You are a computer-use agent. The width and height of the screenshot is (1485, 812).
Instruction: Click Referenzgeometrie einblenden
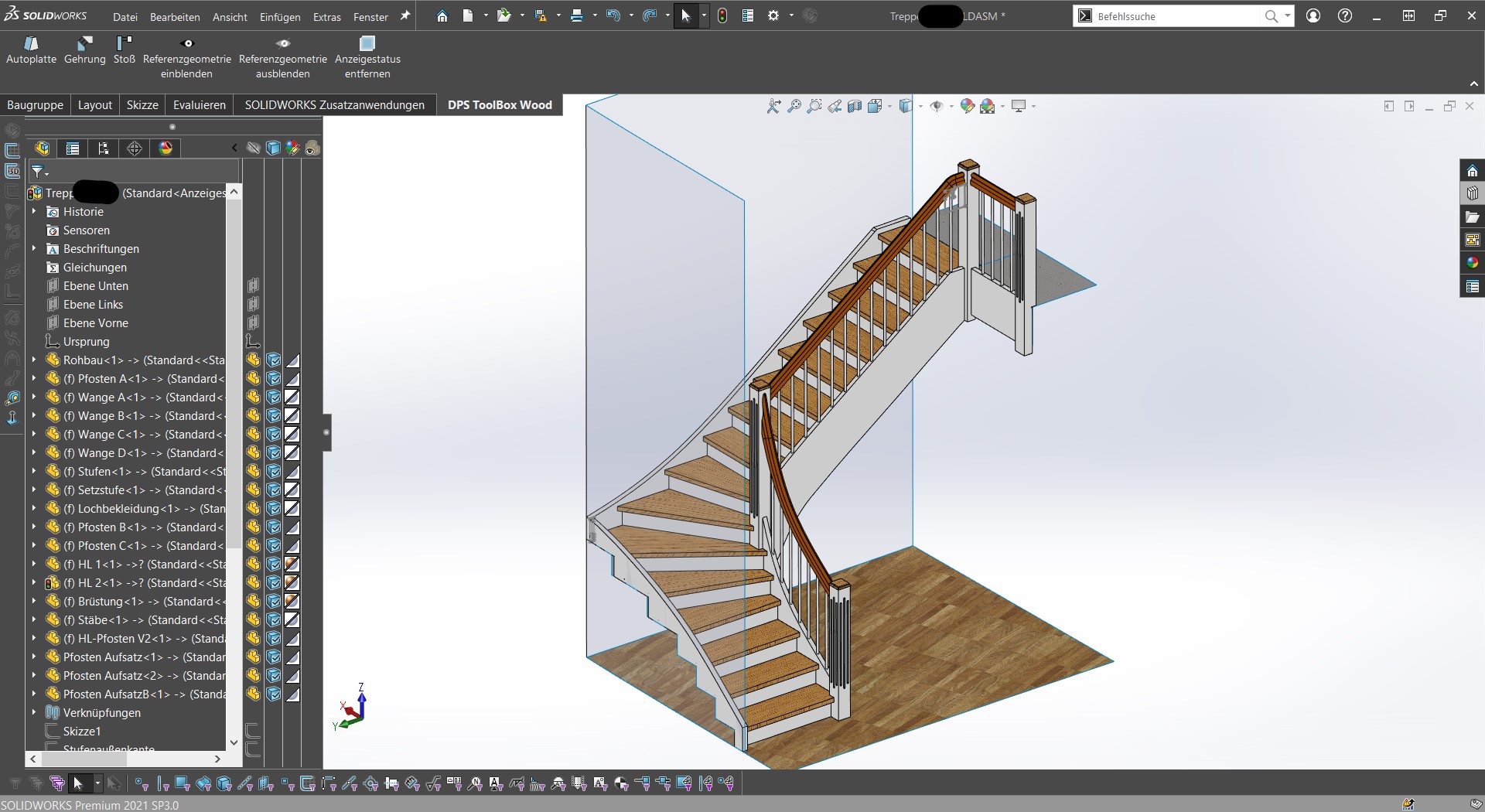187,58
